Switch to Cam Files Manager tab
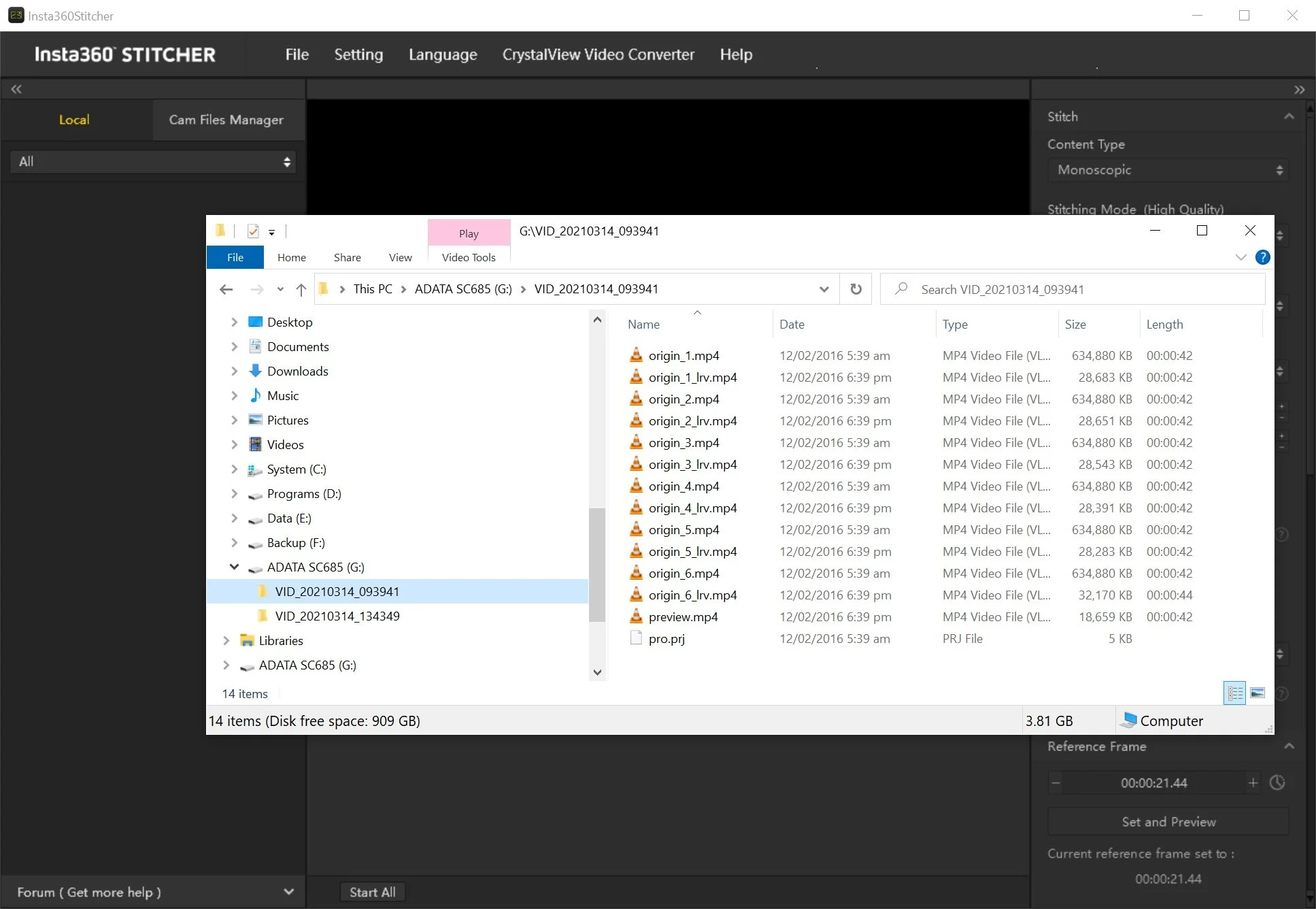This screenshot has height=909, width=1316. click(226, 120)
